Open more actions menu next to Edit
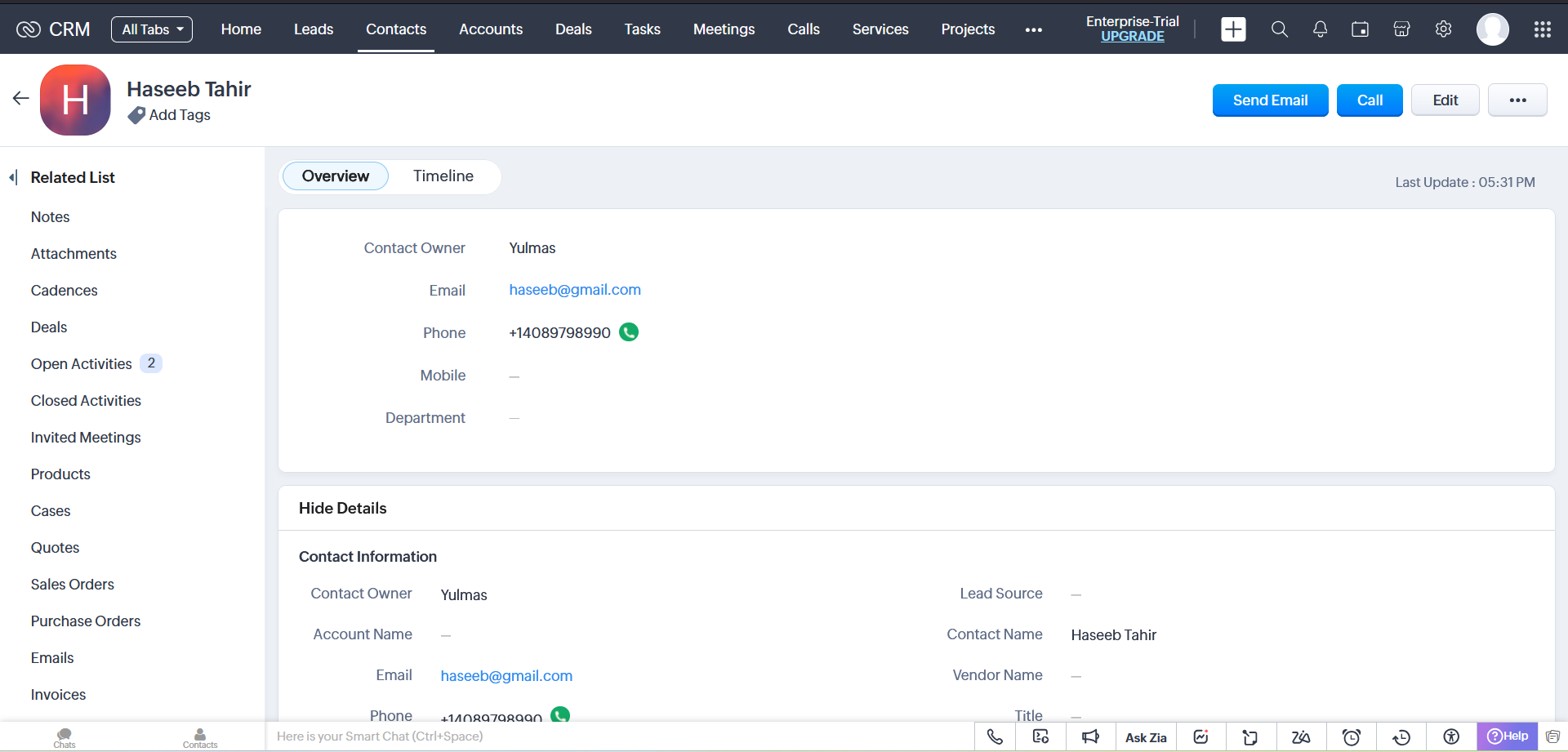This screenshot has height=752, width=1568. [x=1517, y=100]
